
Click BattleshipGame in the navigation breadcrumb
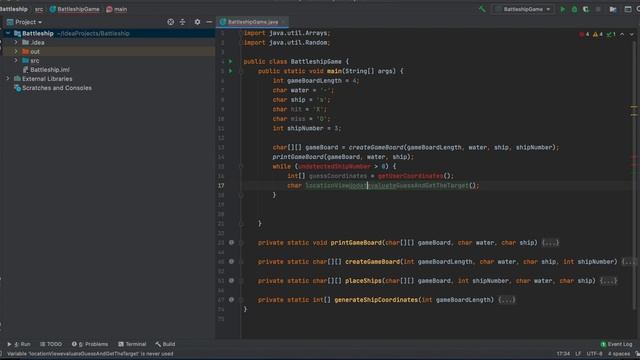(74, 9)
